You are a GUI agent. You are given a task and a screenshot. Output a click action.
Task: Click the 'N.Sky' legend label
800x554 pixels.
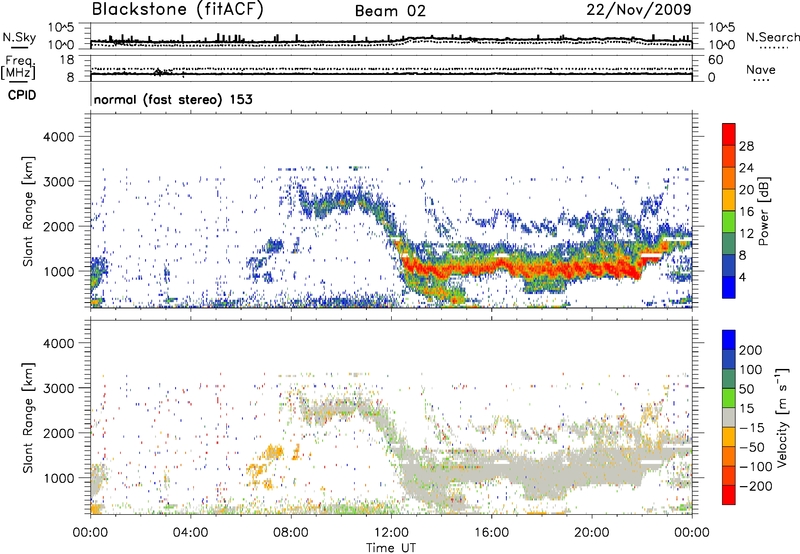click(x=19, y=37)
